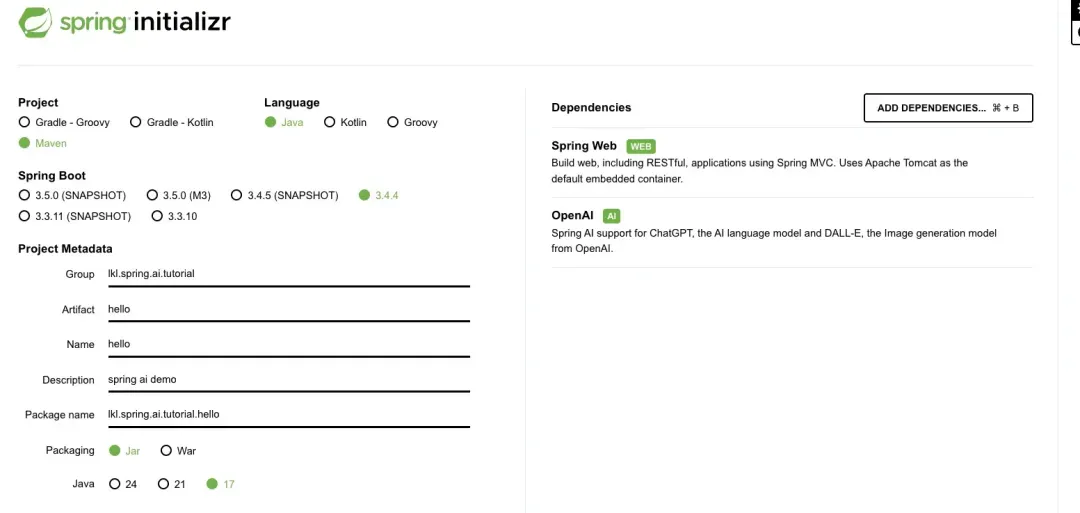Select Gradle - Kotlin project type
Viewport: 1080px width, 513px height.
(172, 122)
